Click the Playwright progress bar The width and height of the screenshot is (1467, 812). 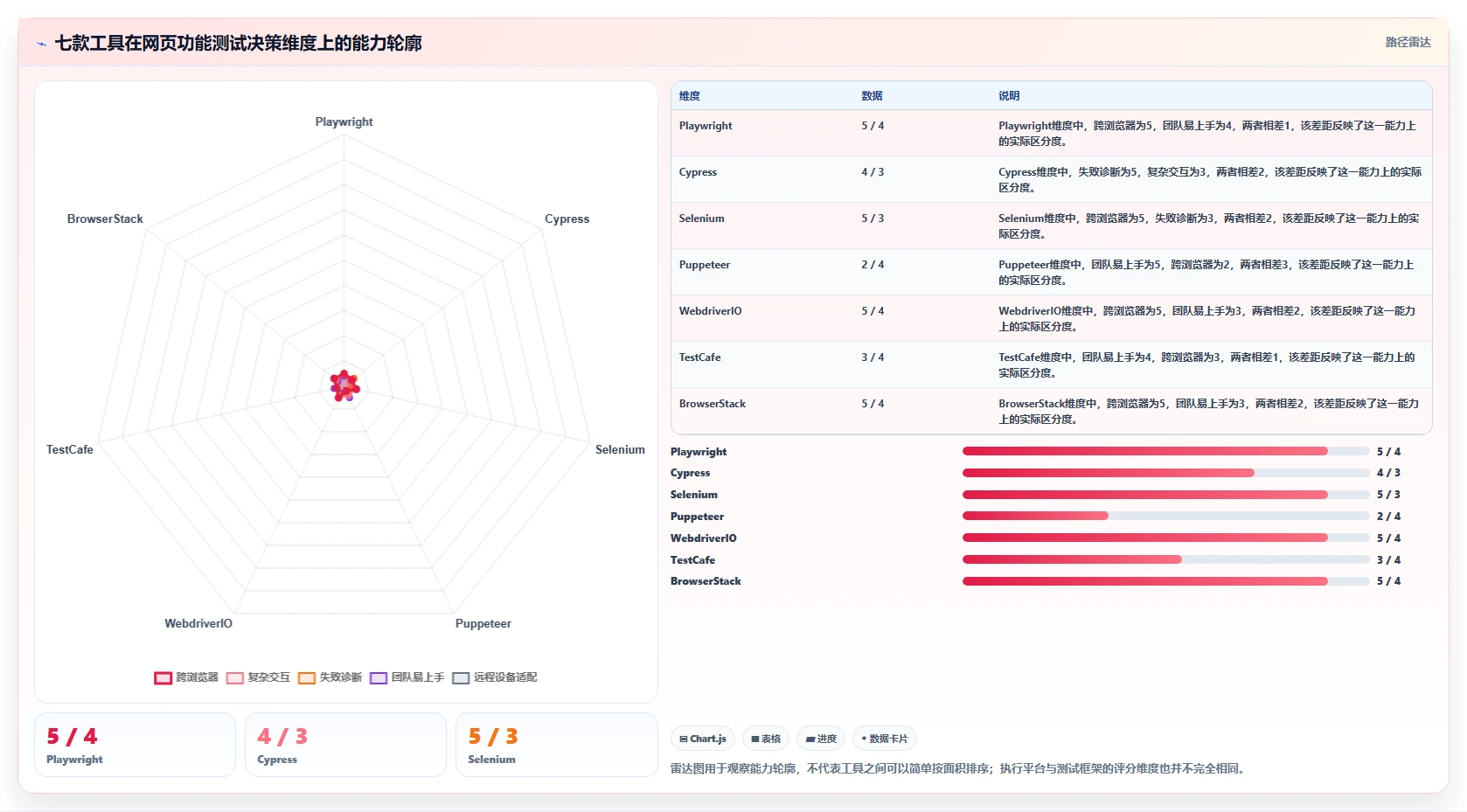pyautogui.click(x=1165, y=451)
